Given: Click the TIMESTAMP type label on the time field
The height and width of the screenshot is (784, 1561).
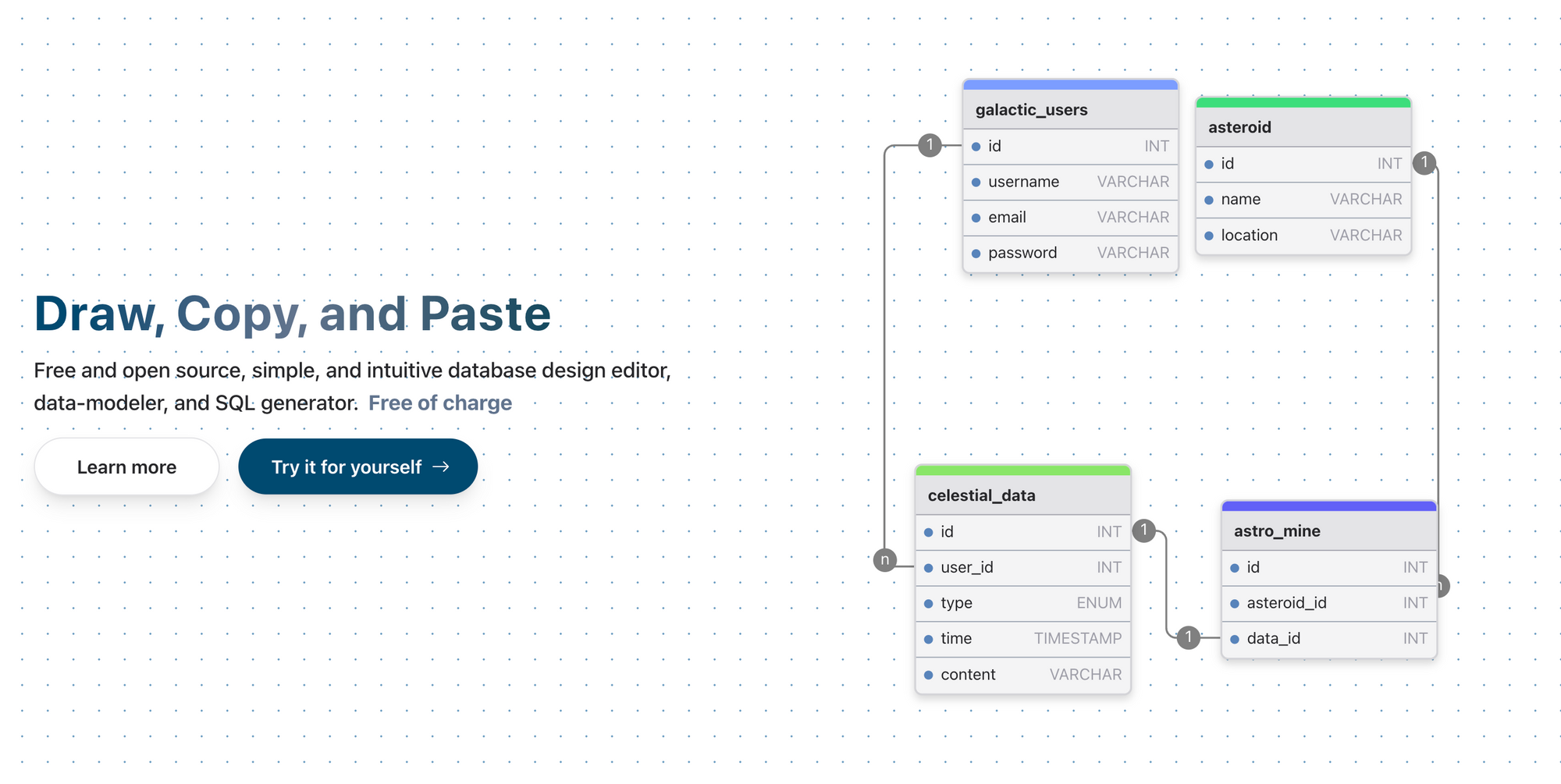Looking at the screenshot, I should click(x=1078, y=638).
